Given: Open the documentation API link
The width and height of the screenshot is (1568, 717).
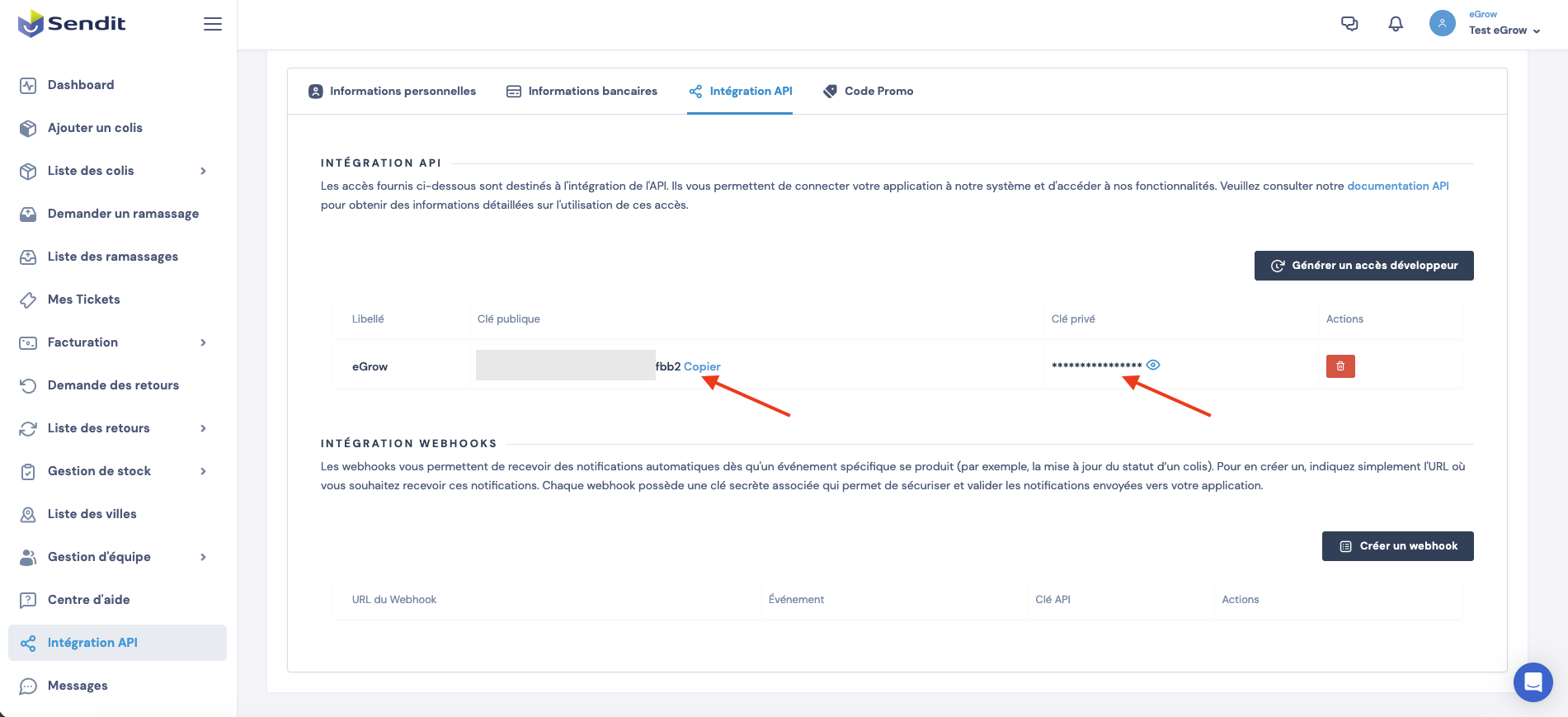Looking at the screenshot, I should pyautogui.click(x=1398, y=186).
